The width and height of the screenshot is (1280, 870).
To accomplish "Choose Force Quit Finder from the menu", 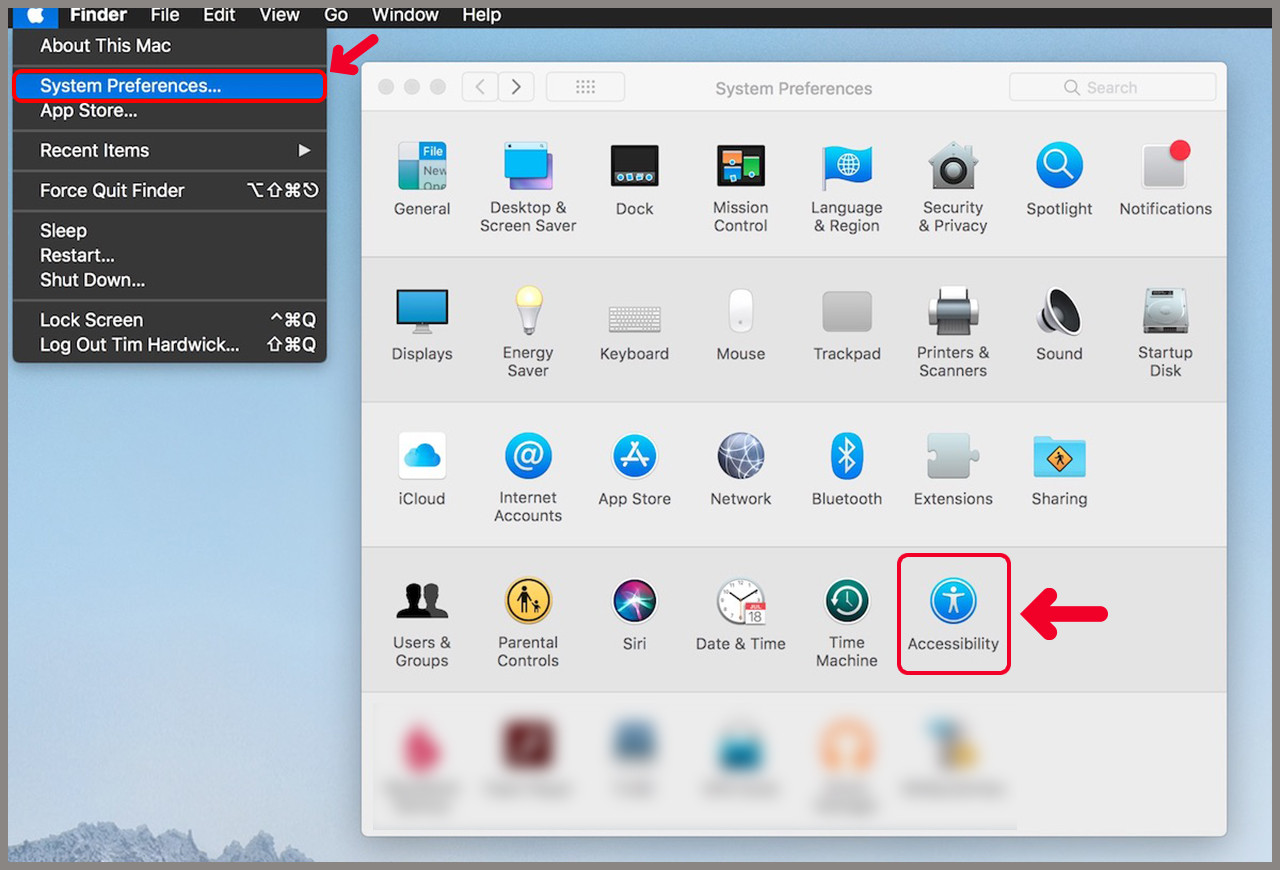I will tap(170, 191).
